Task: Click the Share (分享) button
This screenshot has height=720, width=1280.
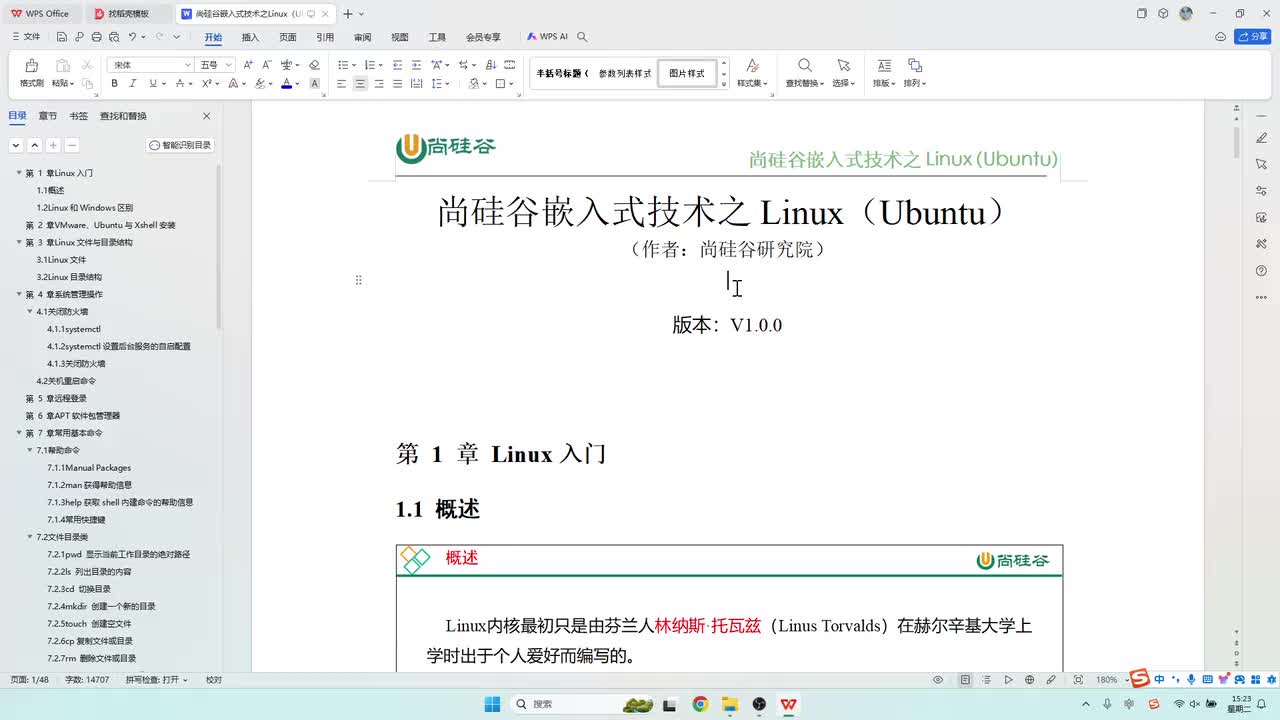Action: click(1253, 37)
